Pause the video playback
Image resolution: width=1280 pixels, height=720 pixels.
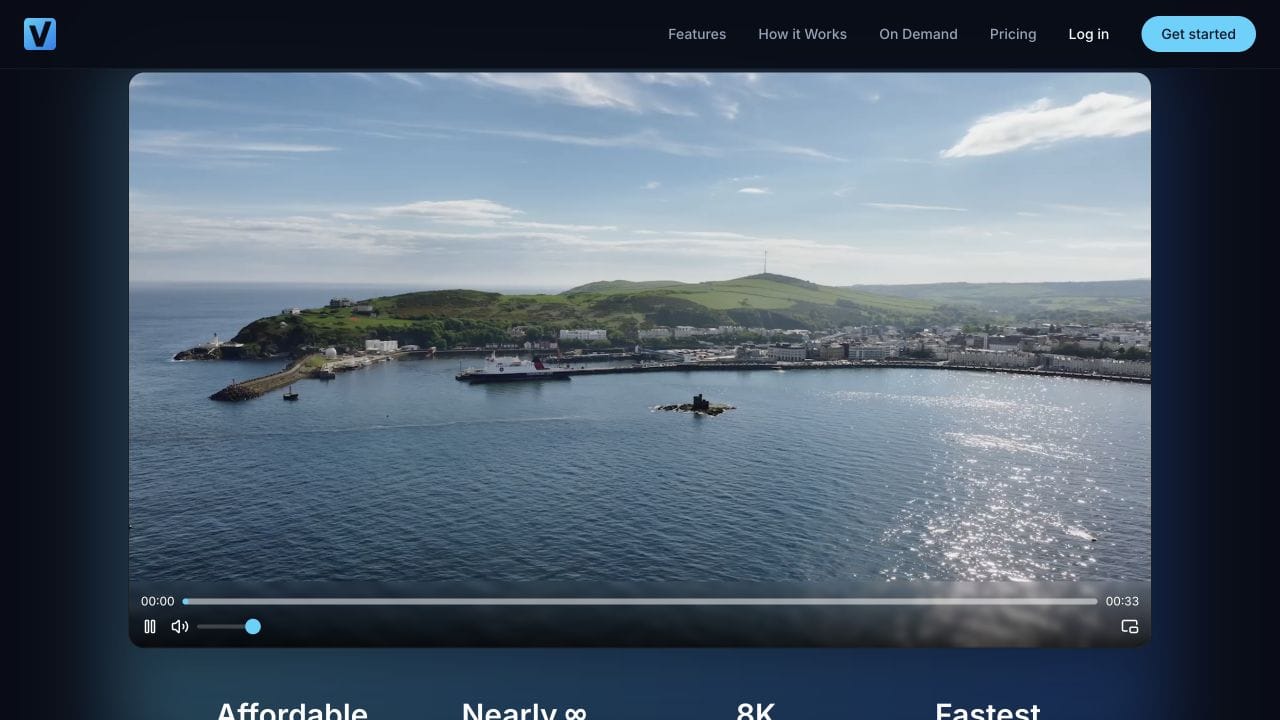coord(150,627)
